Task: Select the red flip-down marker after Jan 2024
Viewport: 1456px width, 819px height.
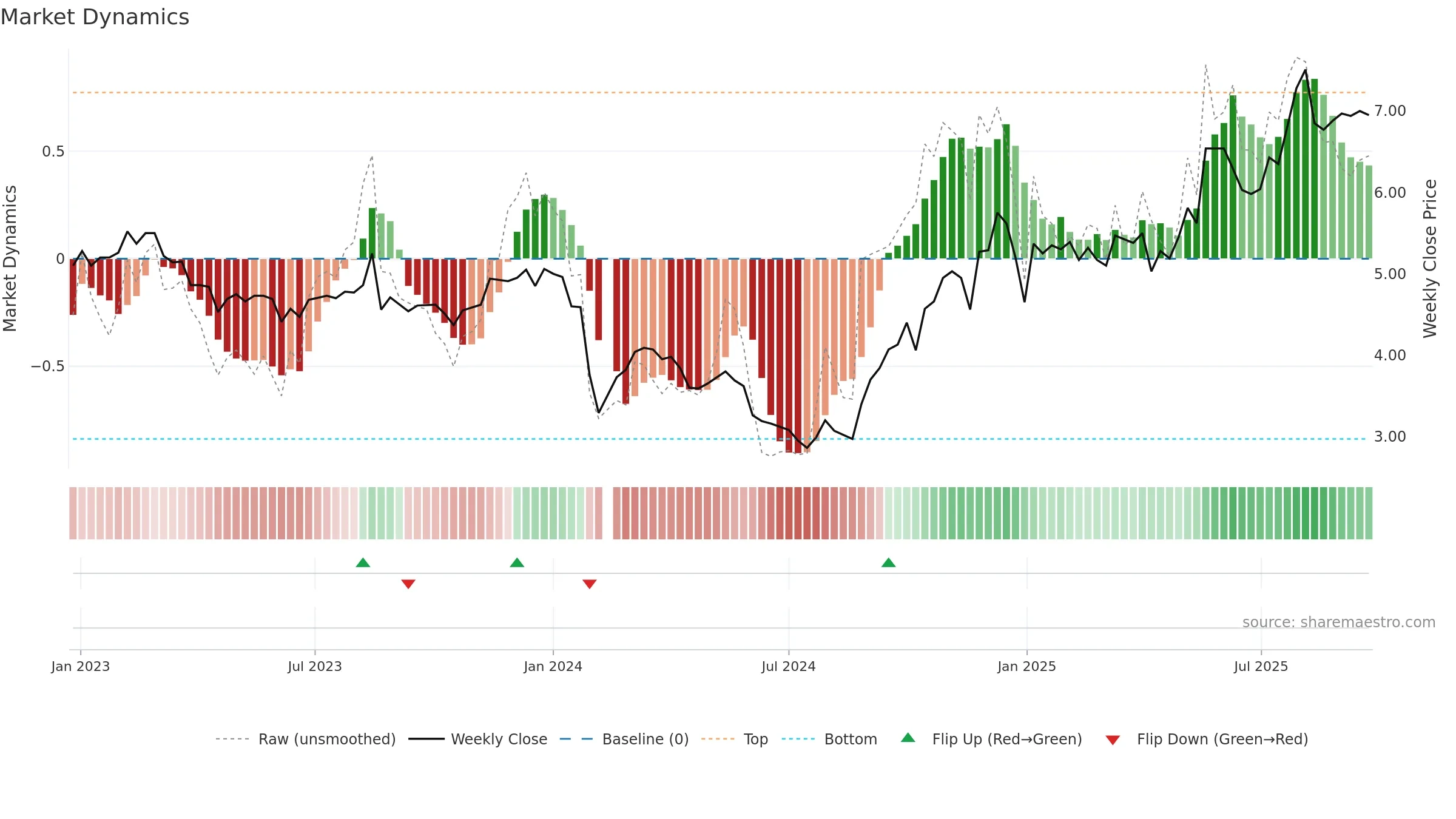Action: pyautogui.click(x=590, y=584)
